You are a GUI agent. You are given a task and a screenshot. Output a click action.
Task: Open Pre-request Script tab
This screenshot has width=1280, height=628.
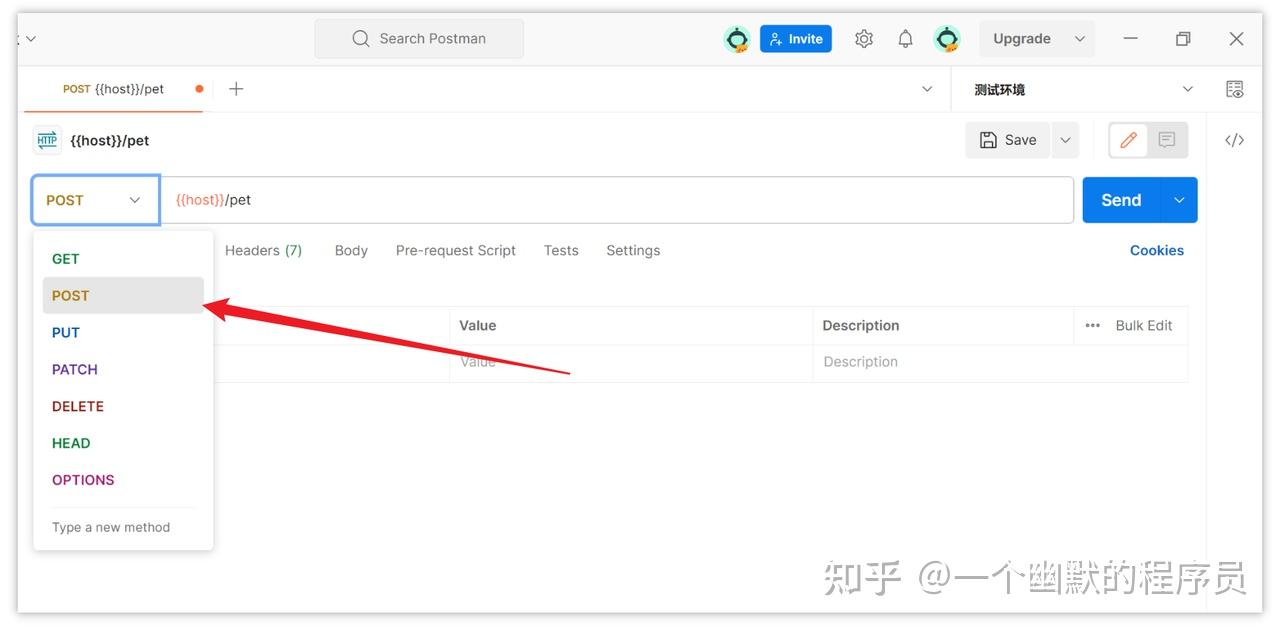[456, 250]
